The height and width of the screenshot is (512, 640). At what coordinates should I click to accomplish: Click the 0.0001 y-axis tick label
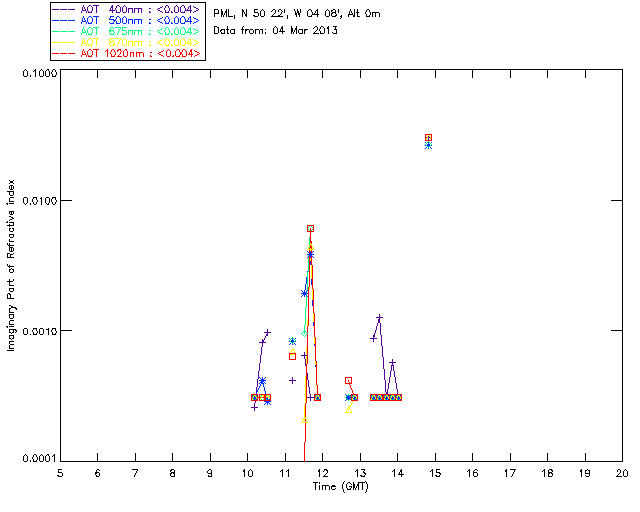[x=39, y=459]
